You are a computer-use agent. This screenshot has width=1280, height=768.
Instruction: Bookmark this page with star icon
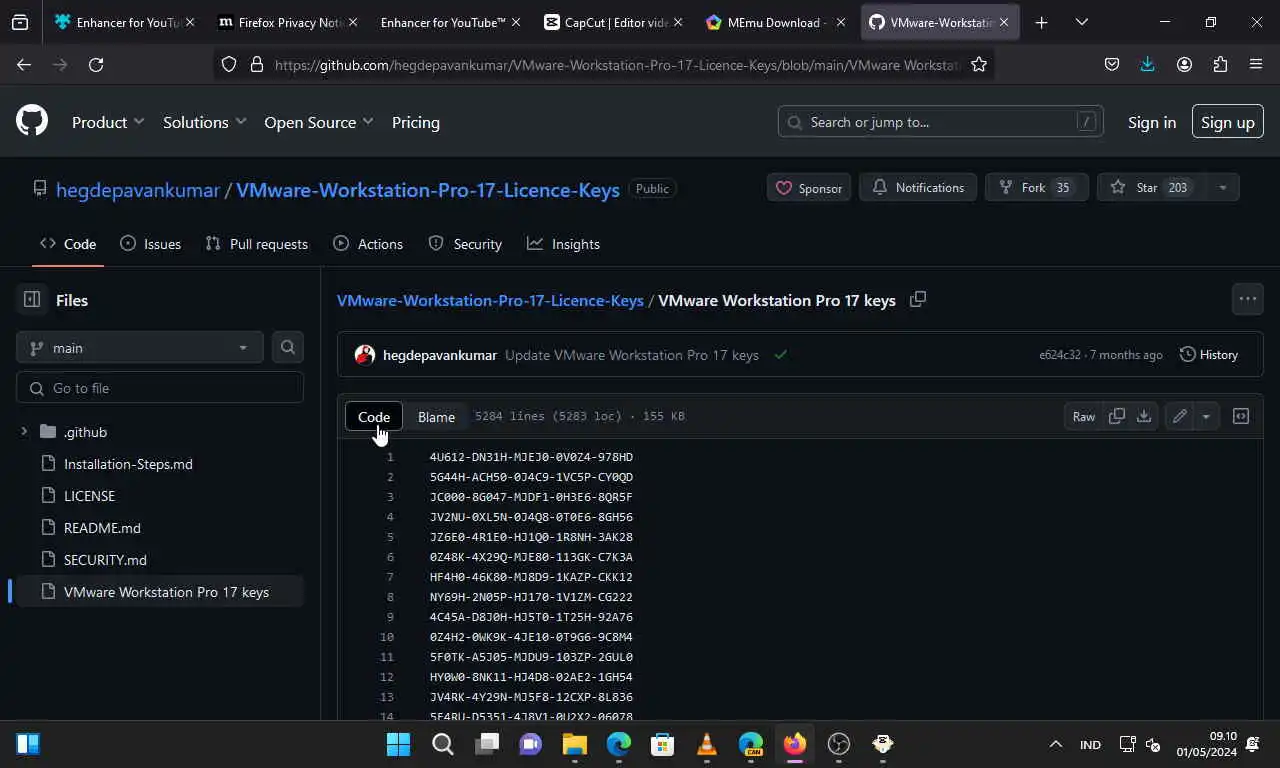[979, 64]
